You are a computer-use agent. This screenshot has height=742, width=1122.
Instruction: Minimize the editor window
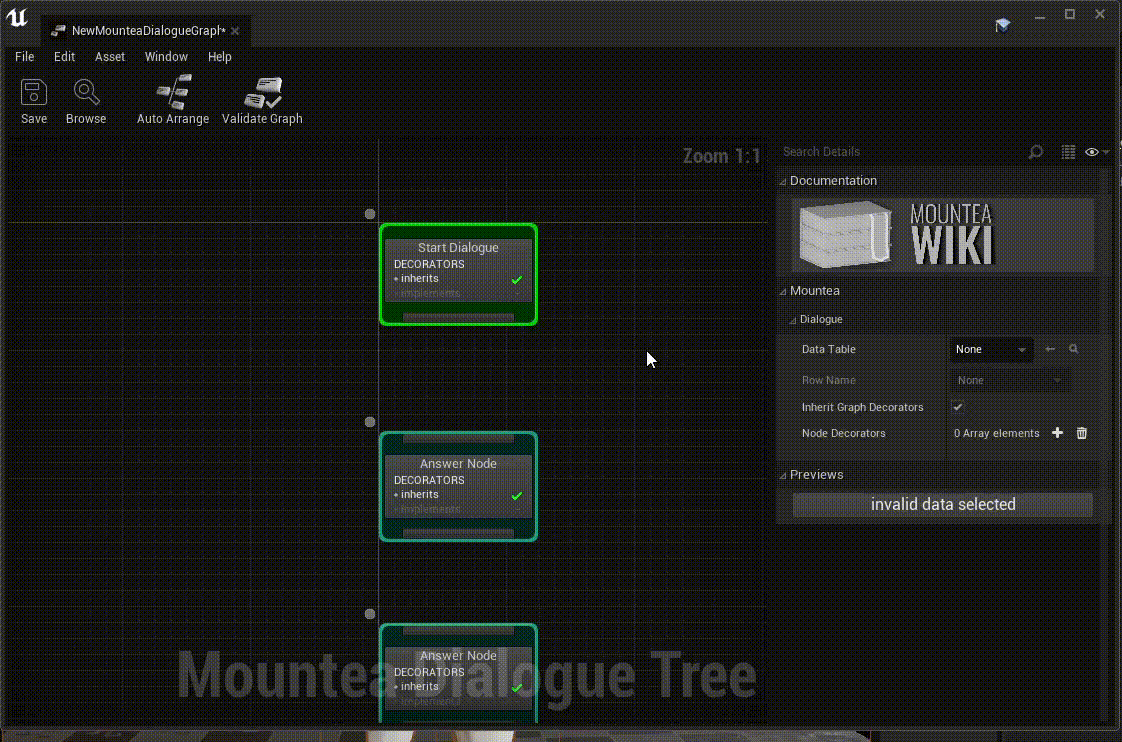pos(1040,15)
